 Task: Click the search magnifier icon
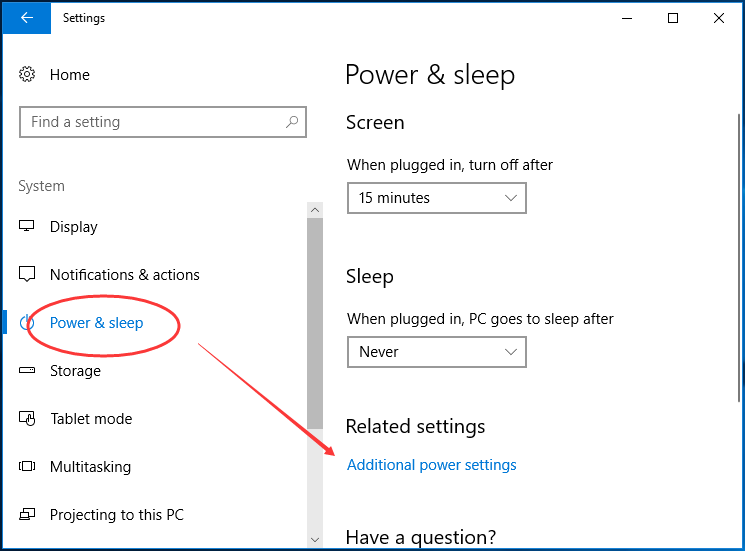click(292, 122)
